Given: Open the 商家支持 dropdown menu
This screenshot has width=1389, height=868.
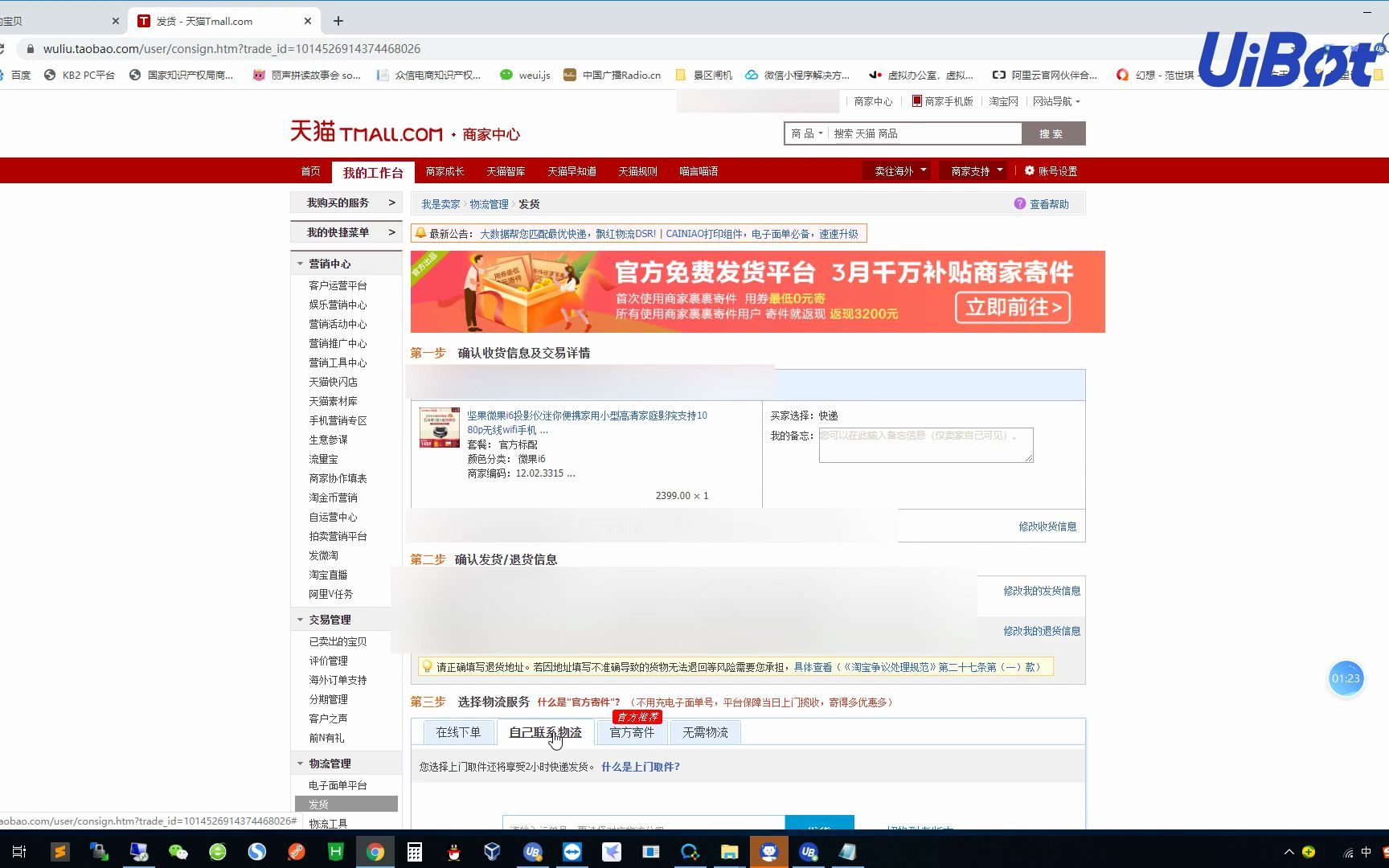Looking at the screenshot, I should (x=972, y=170).
